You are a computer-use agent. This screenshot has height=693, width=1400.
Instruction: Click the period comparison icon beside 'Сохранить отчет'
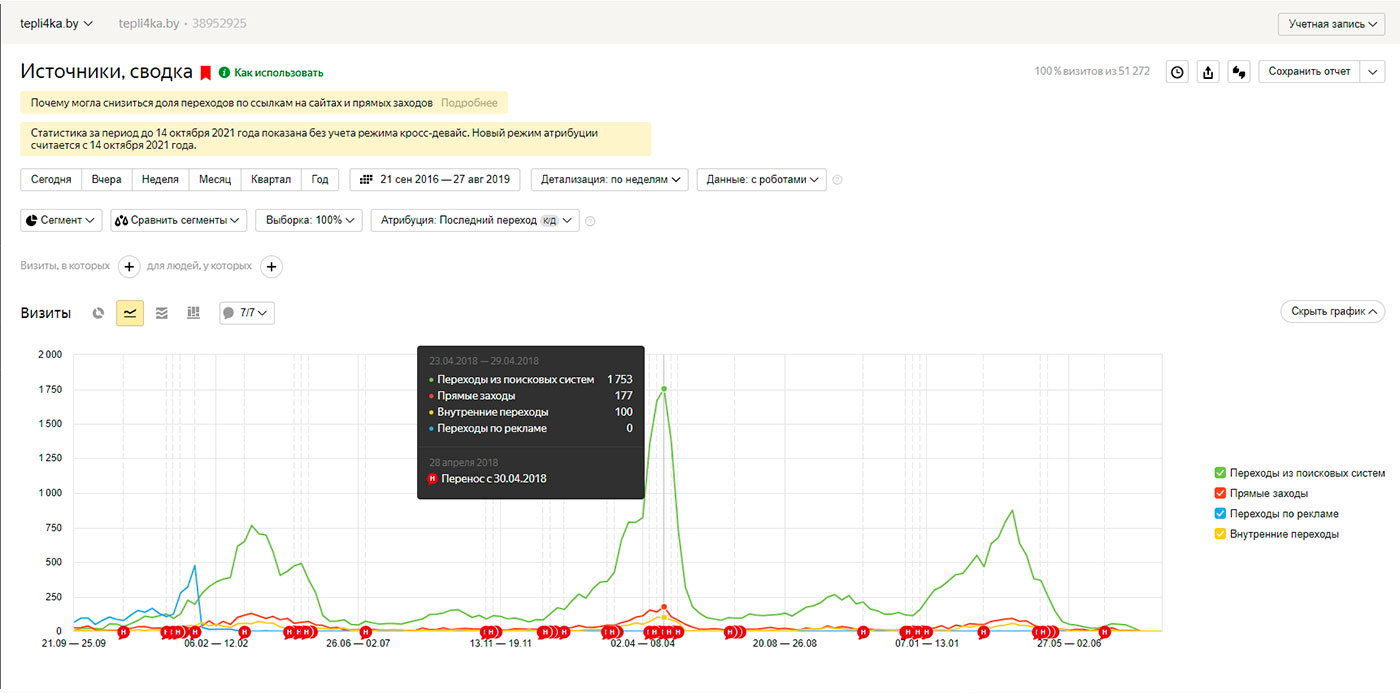click(x=1240, y=72)
